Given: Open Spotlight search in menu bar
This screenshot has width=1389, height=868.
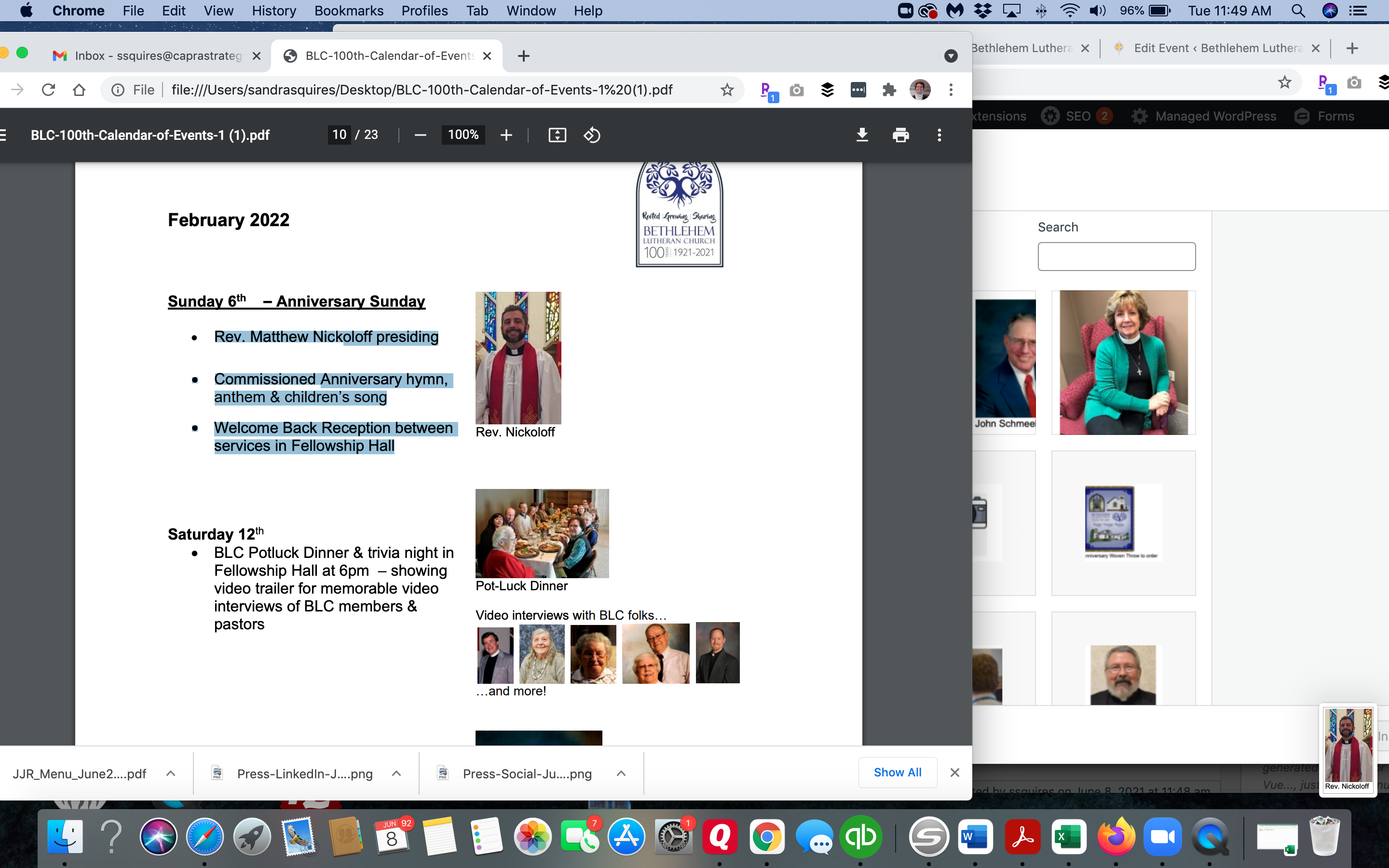Looking at the screenshot, I should coord(1298,11).
